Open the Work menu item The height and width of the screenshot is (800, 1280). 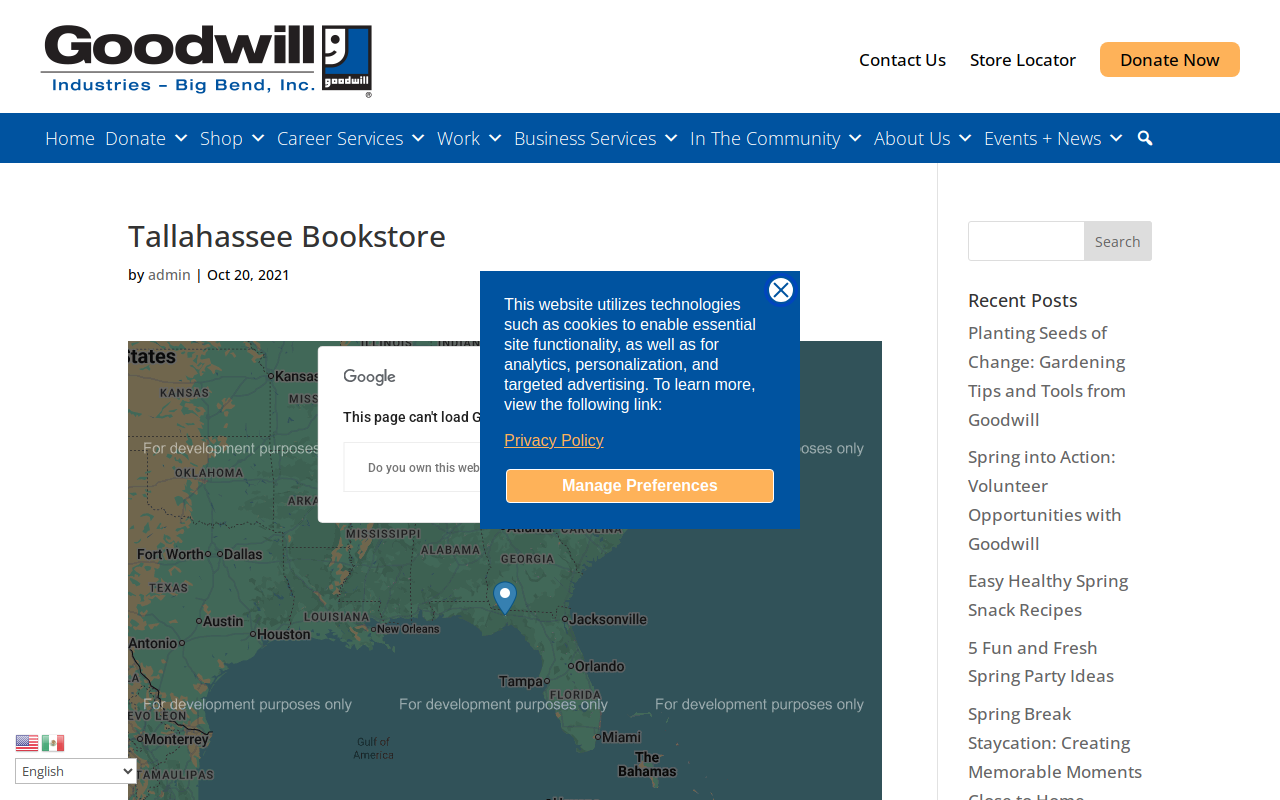click(458, 138)
